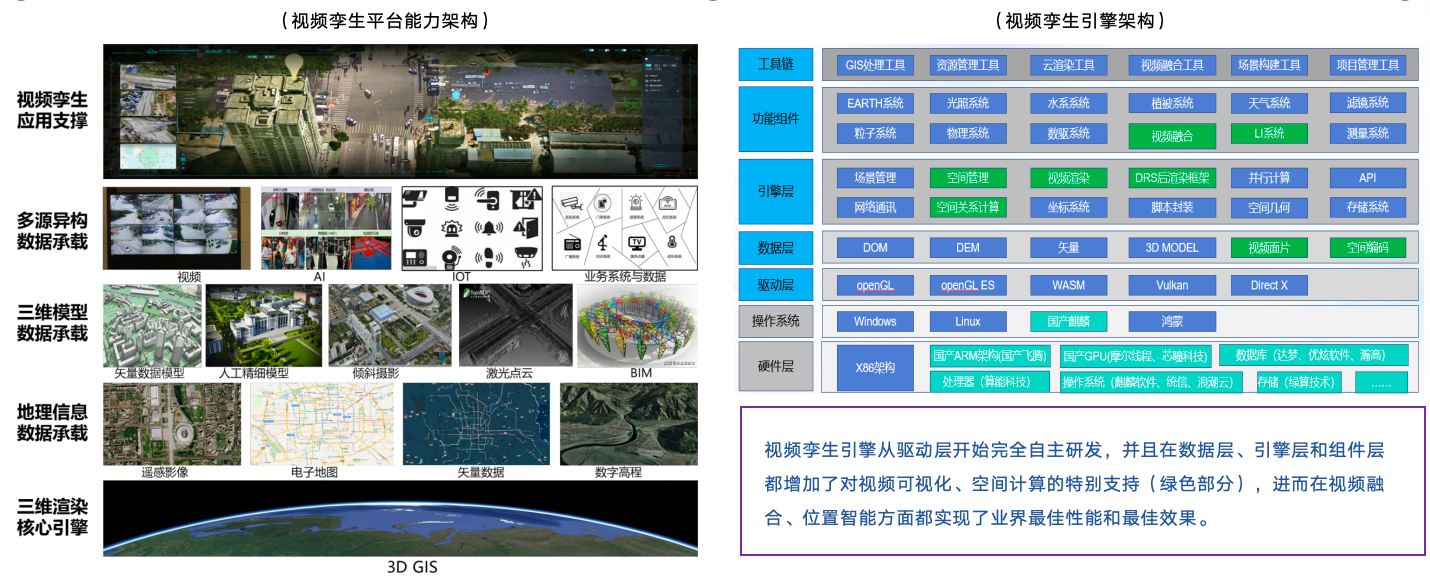Screen dimensions: 1430x586
Task: Select the 云渲染工具 box
Action: (1068, 65)
